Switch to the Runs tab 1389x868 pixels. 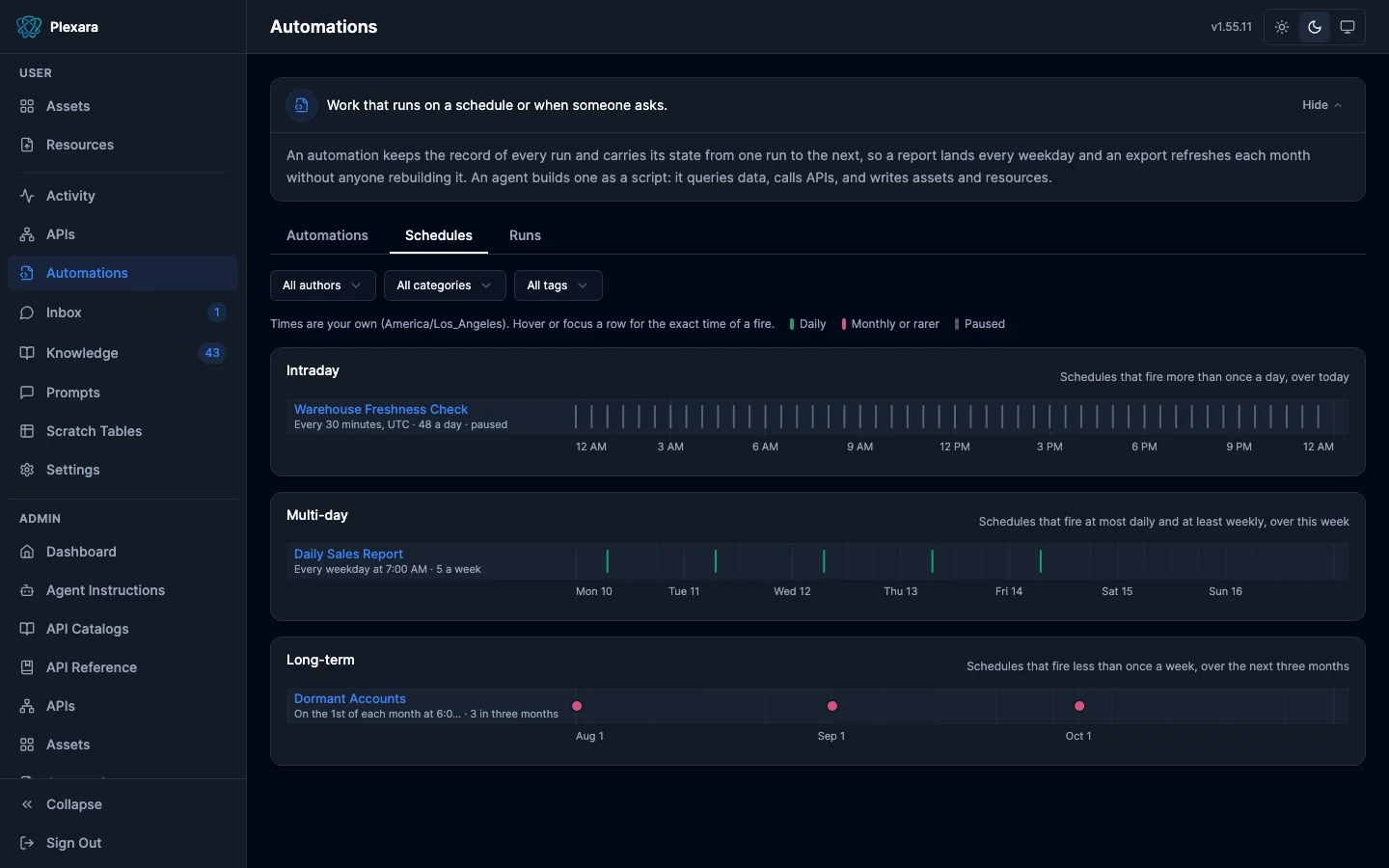click(525, 235)
